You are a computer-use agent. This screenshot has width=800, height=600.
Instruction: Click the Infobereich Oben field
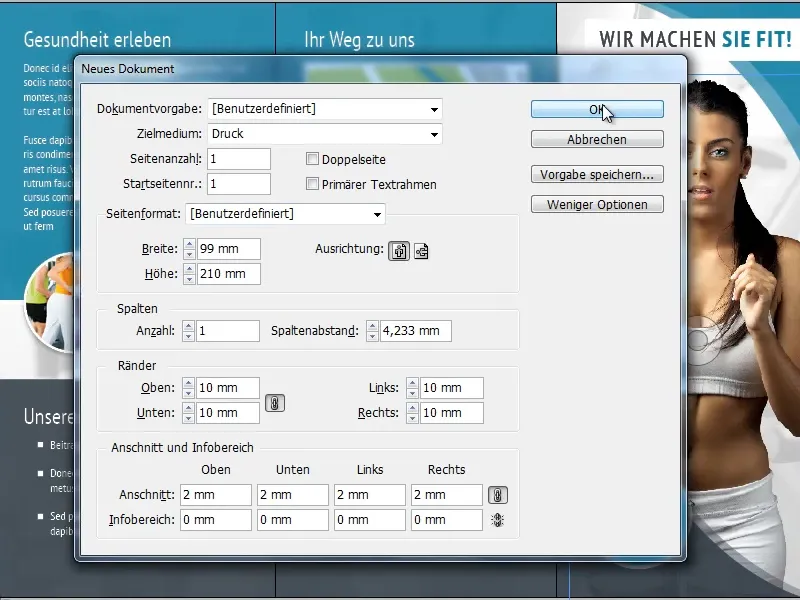[216, 520]
